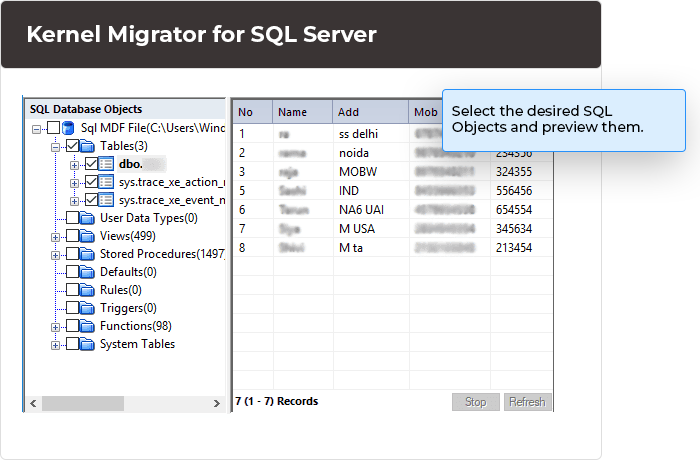The height and width of the screenshot is (460, 700).
Task: Check the Functions(98) checkbox
Action: click(x=72, y=326)
